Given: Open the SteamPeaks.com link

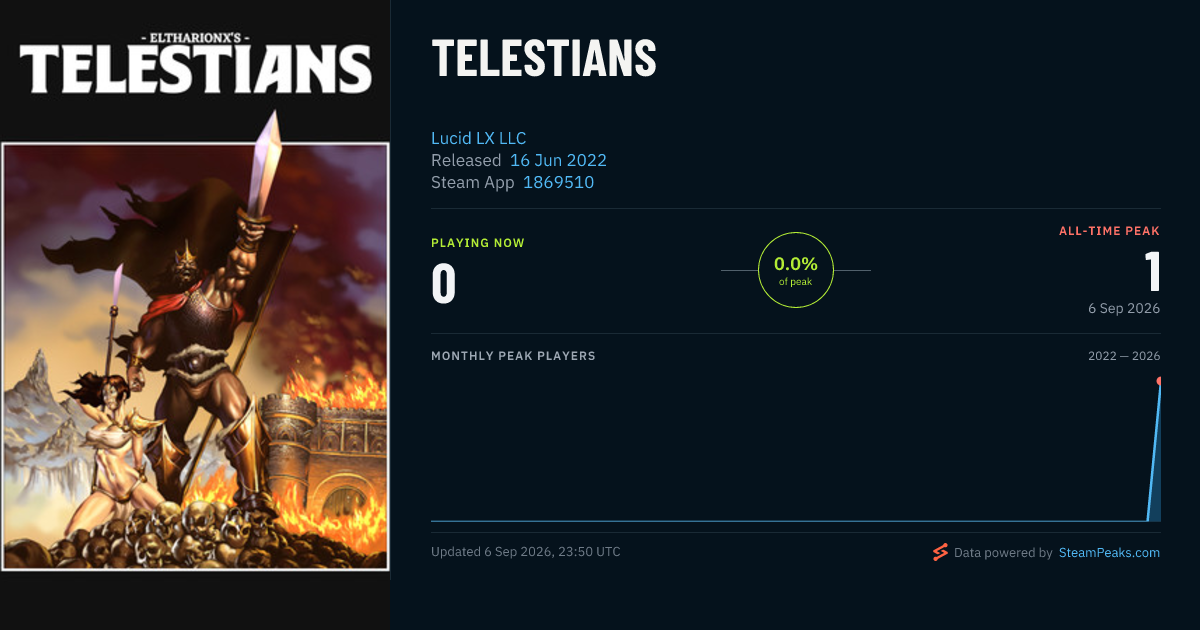Looking at the screenshot, I should coord(1109,552).
